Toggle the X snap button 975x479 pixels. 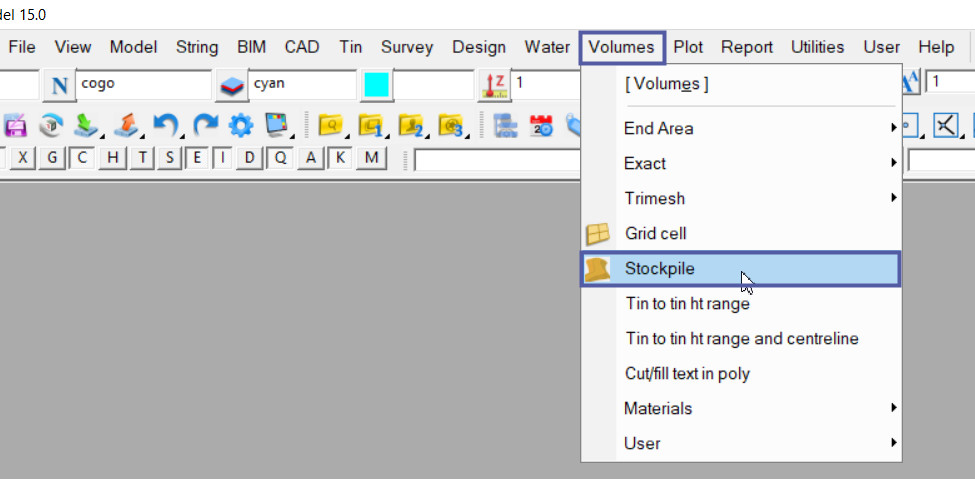[x=22, y=158]
